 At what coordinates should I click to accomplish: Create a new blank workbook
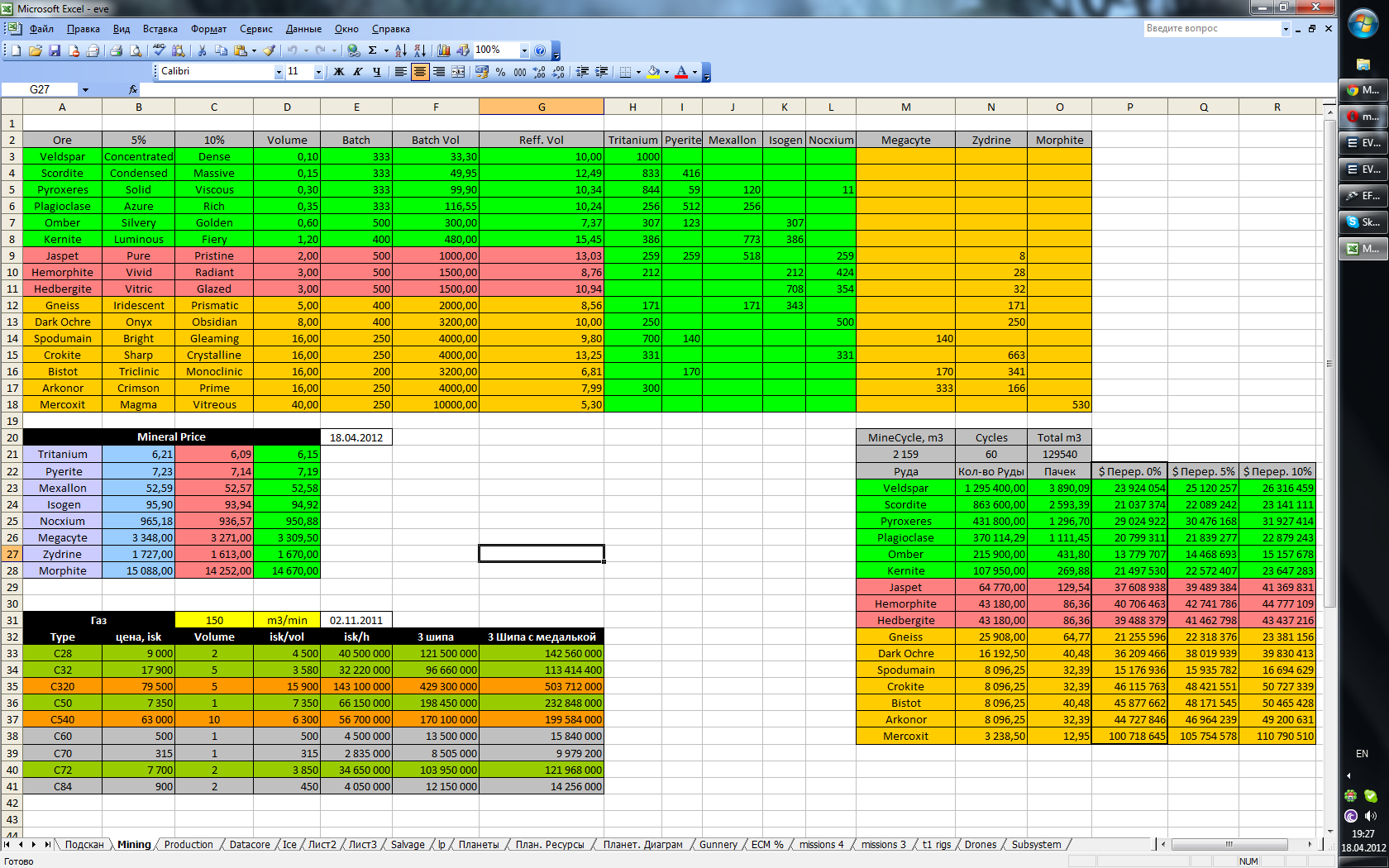[x=16, y=50]
